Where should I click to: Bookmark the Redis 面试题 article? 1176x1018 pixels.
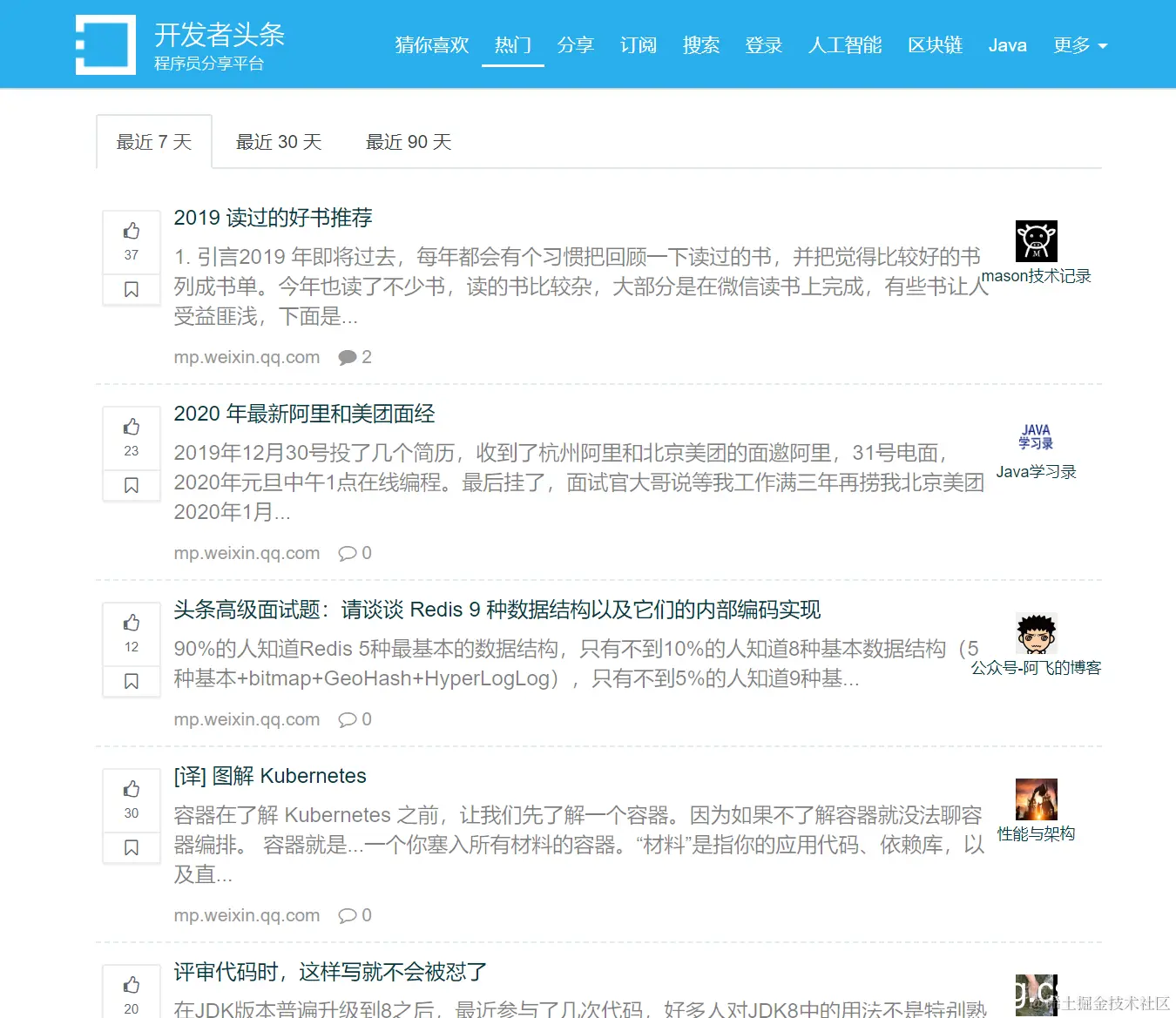coord(131,681)
